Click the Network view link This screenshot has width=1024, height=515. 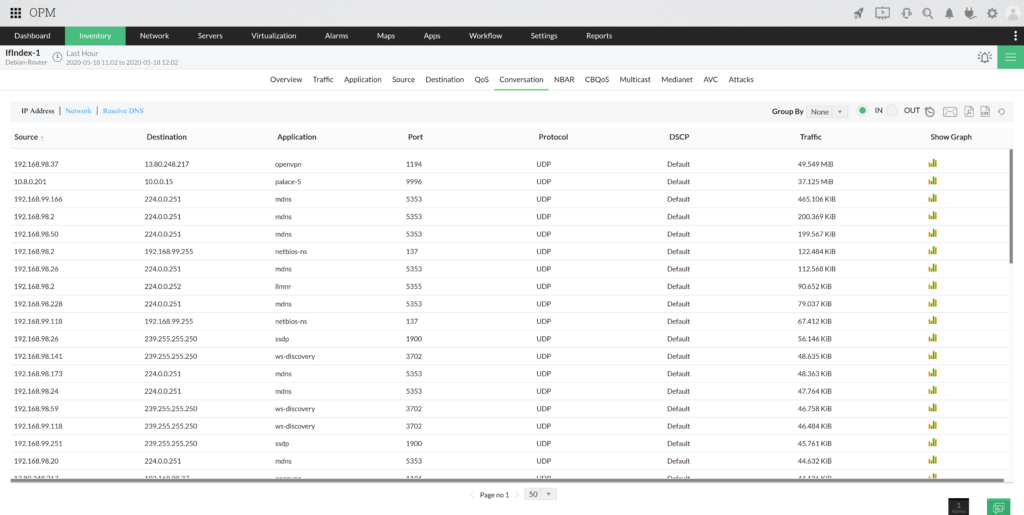tap(78, 111)
